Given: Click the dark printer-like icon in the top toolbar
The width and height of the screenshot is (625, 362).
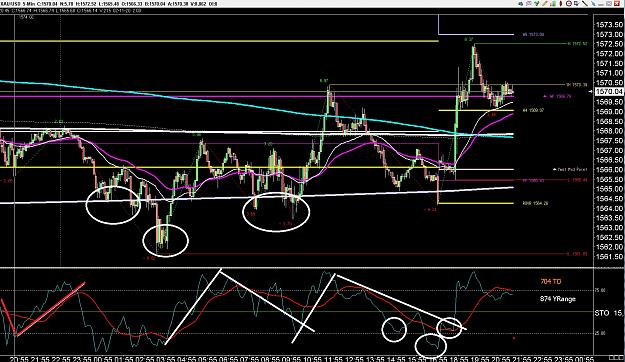Looking at the screenshot, I should pos(521,4).
